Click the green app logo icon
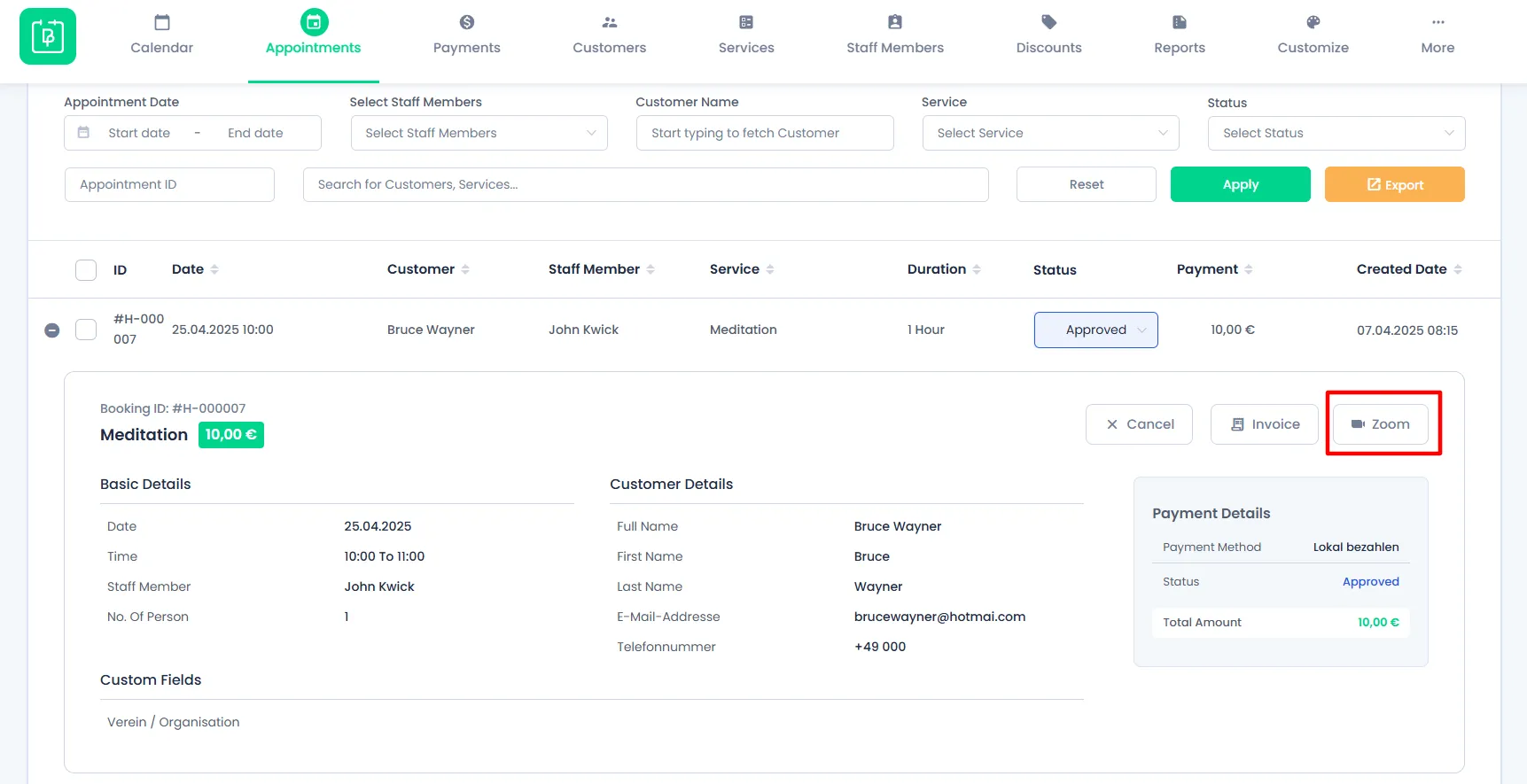This screenshot has width=1527, height=784. coord(48,36)
